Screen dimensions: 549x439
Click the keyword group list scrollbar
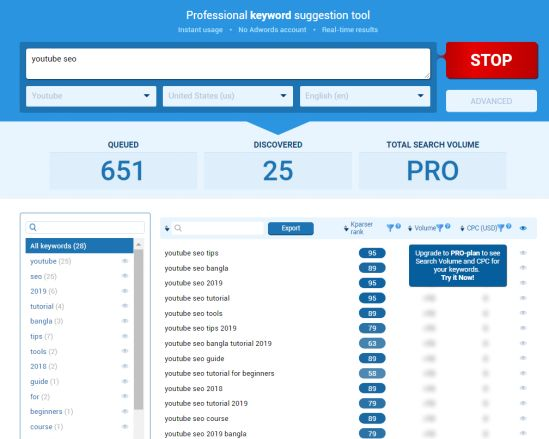(139, 329)
